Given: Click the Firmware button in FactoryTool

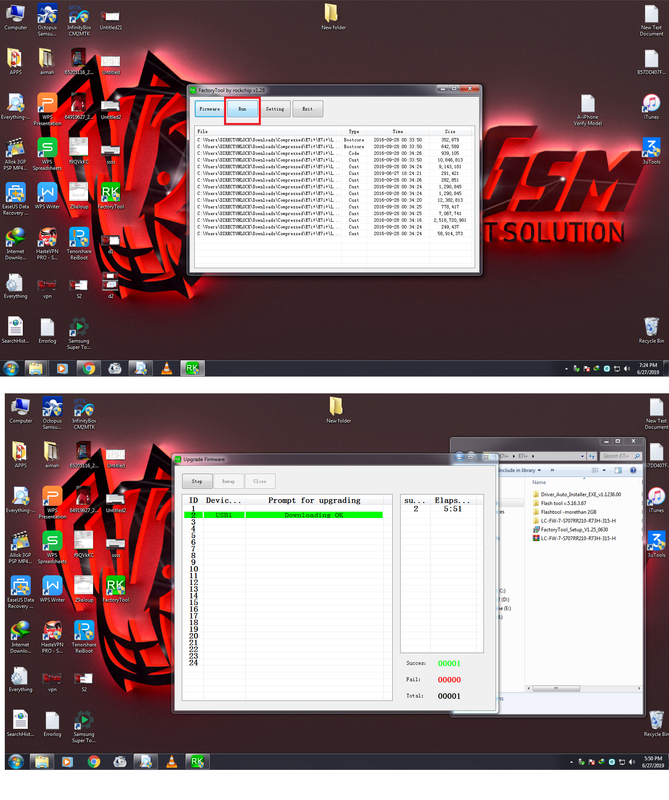Looking at the screenshot, I should pyautogui.click(x=209, y=109).
